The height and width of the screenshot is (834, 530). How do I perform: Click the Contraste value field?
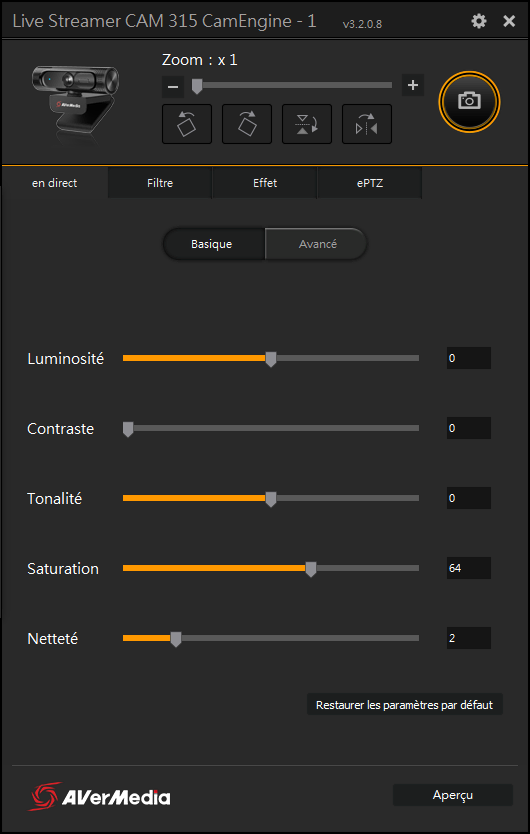[x=469, y=428]
